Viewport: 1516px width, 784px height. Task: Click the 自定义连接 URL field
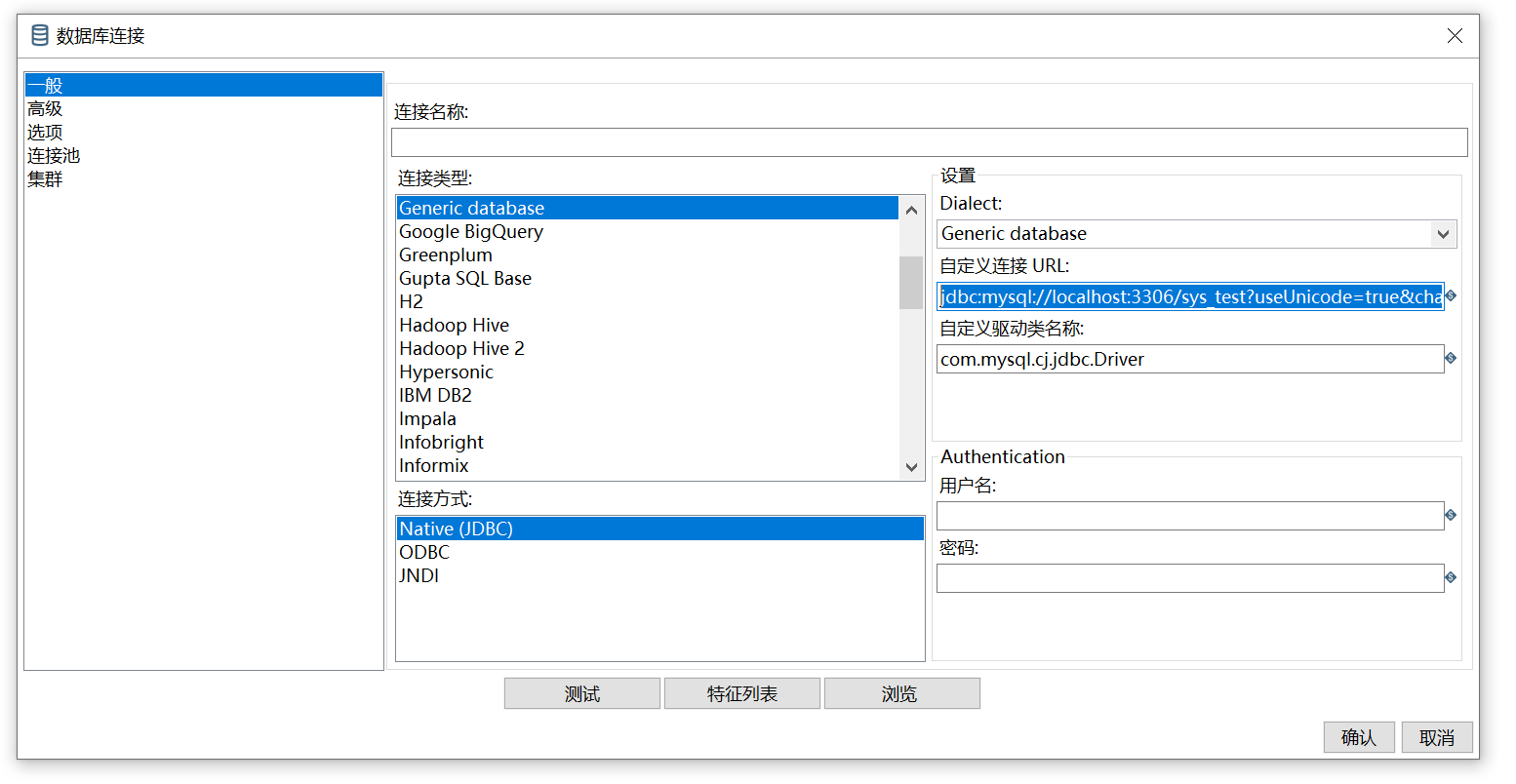[x=1190, y=296]
